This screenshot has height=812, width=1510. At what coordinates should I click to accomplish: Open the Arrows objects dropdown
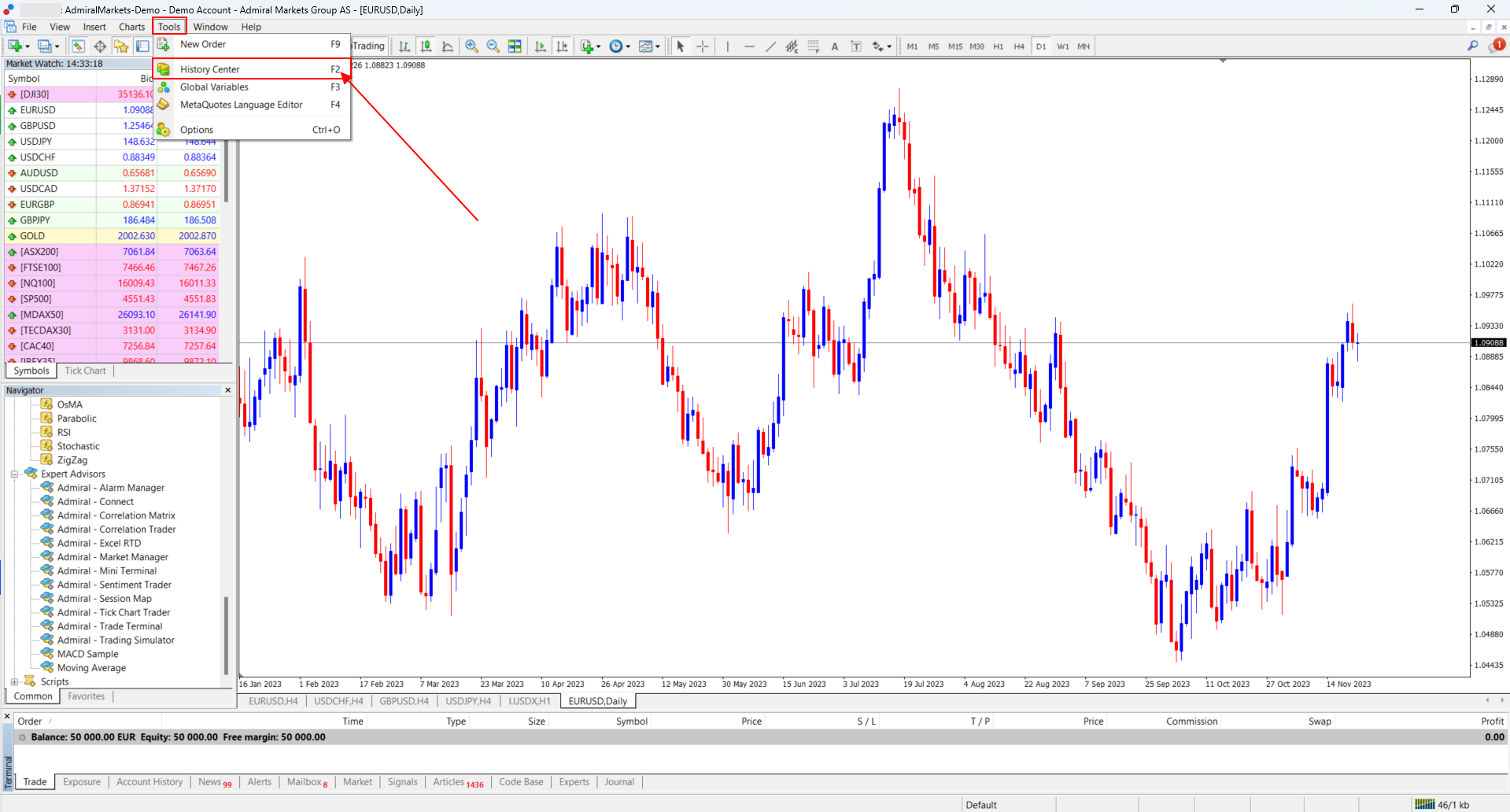click(x=881, y=46)
